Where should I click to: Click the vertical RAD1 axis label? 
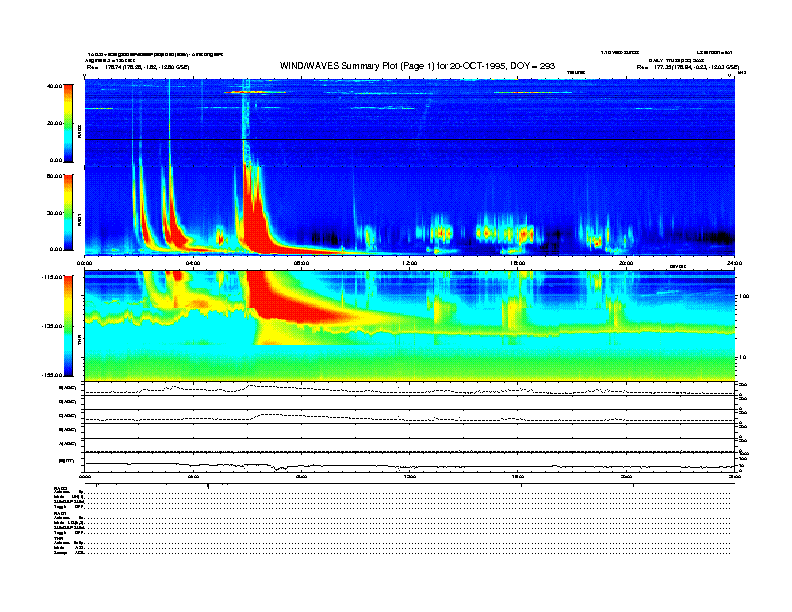click(79, 219)
